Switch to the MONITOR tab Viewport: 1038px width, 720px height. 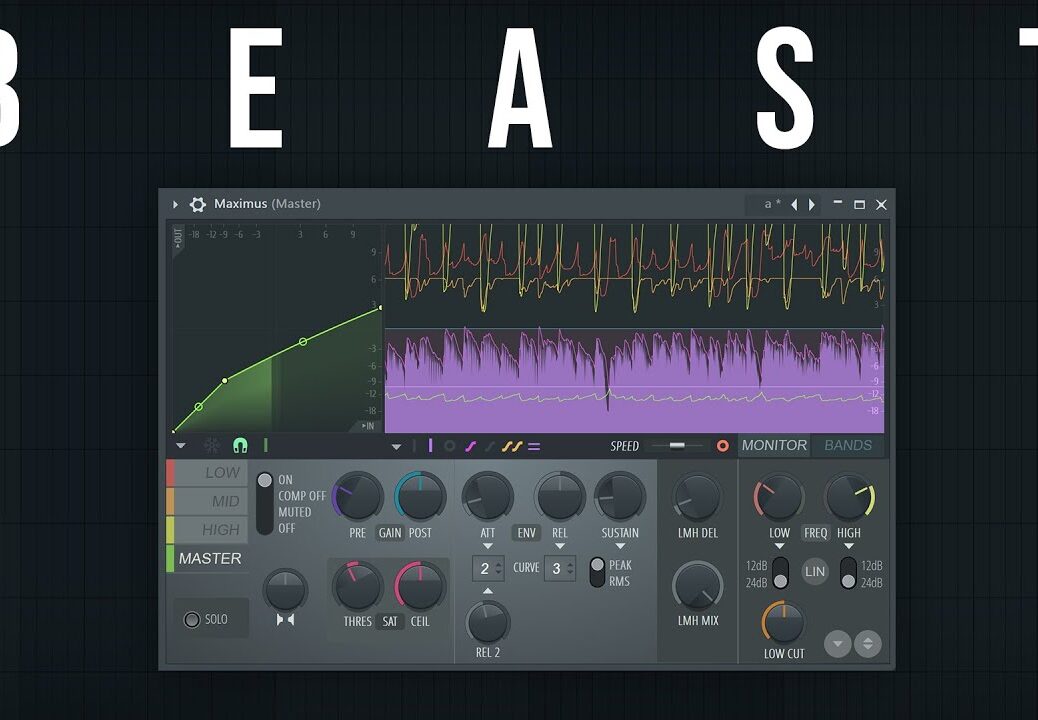774,445
